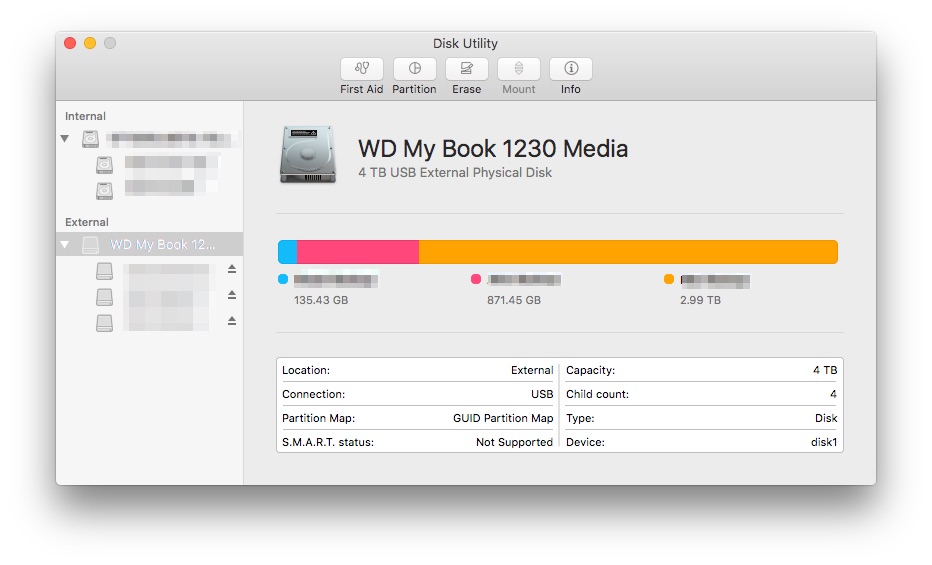Viewport: 932px width, 565px height.
Task: Select the second external volume icon
Action: click(x=105, y=297)
